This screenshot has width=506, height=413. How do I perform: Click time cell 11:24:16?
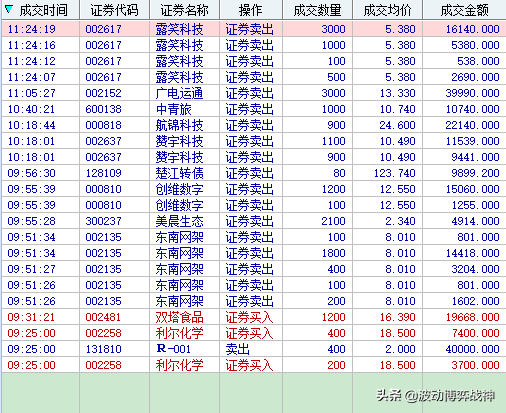coord(31,45)
